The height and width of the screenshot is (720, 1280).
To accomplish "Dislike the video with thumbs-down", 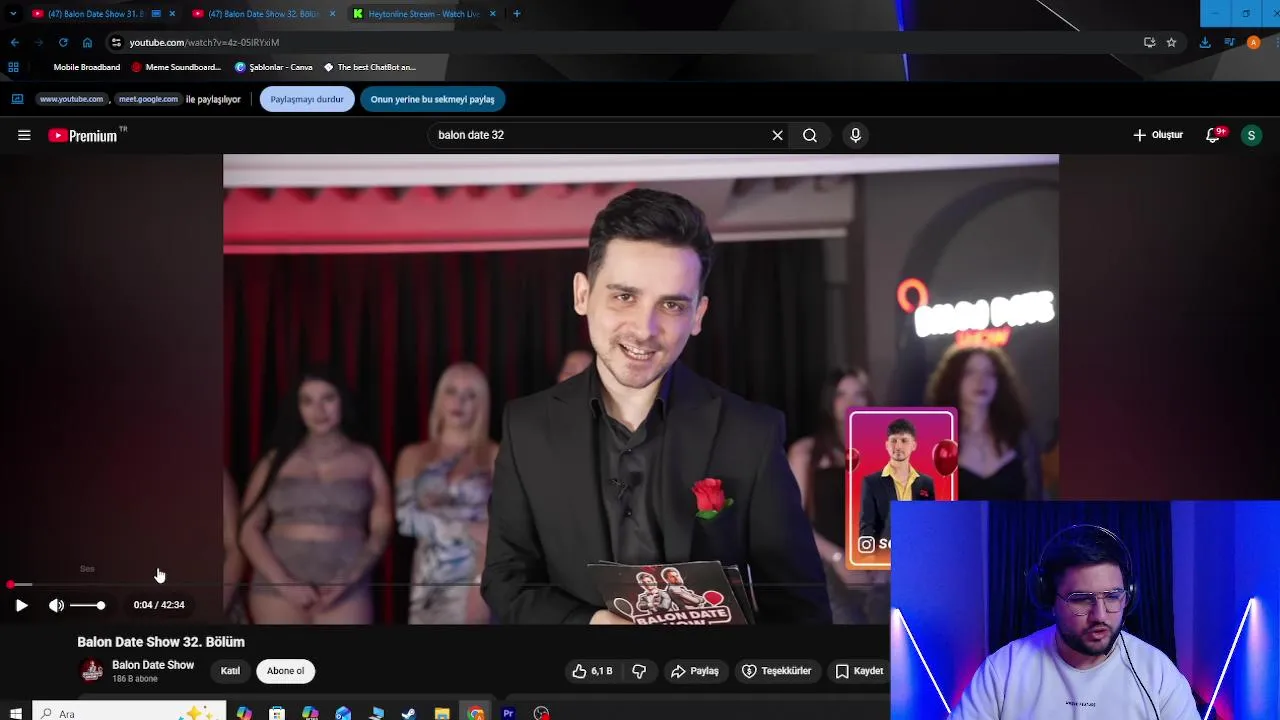I will pyautogui.click(x=639, y=671).
